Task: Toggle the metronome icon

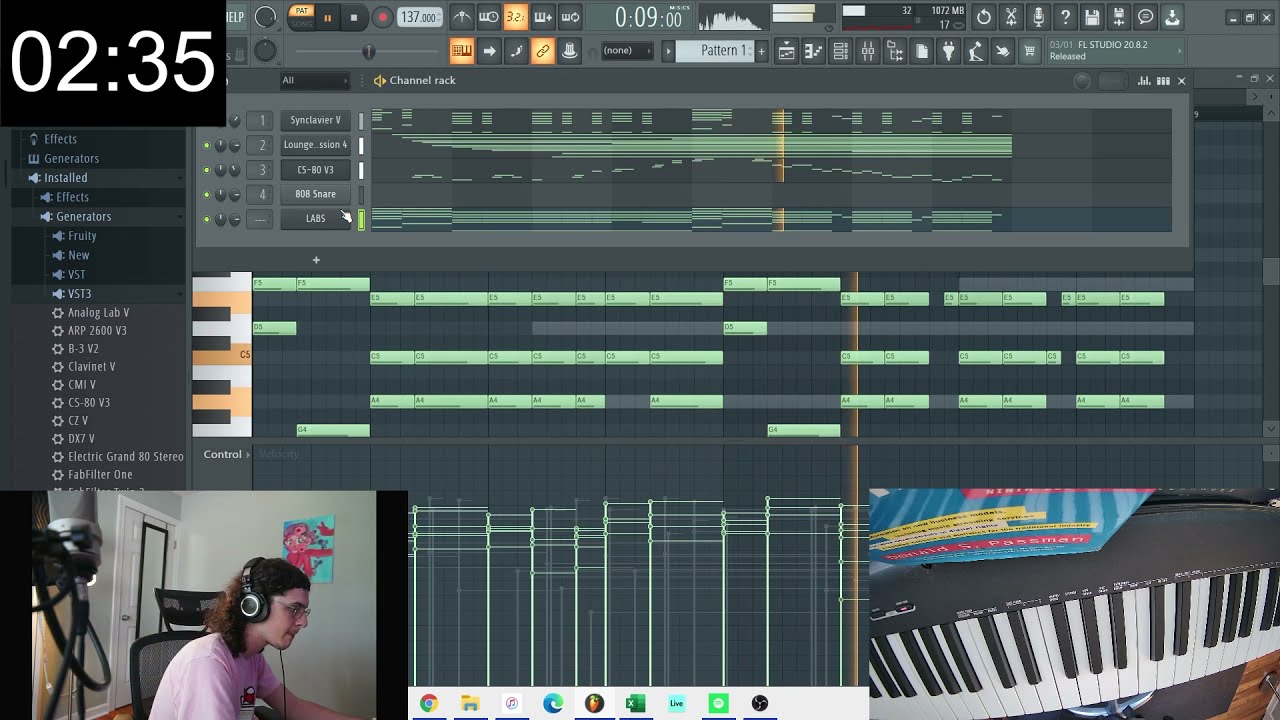Action: pyautogui.click(x=461, y=17)
